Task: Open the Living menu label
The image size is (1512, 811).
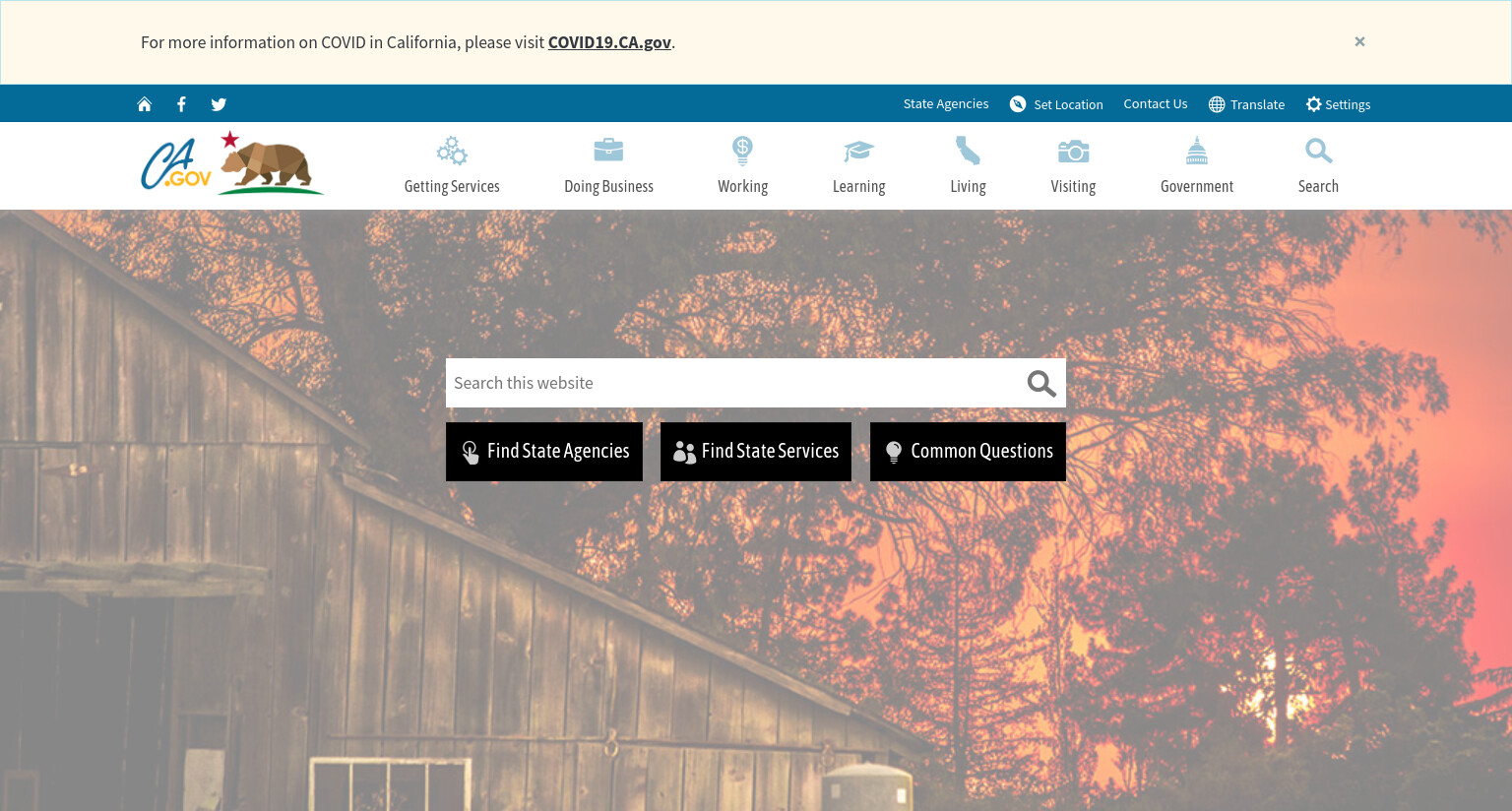Action: tap(968, 186)
